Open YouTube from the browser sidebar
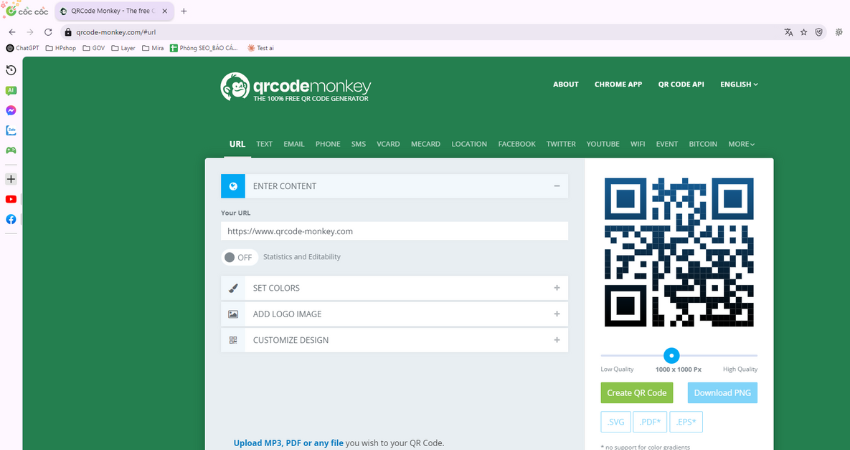 click(x=11, y=199)
